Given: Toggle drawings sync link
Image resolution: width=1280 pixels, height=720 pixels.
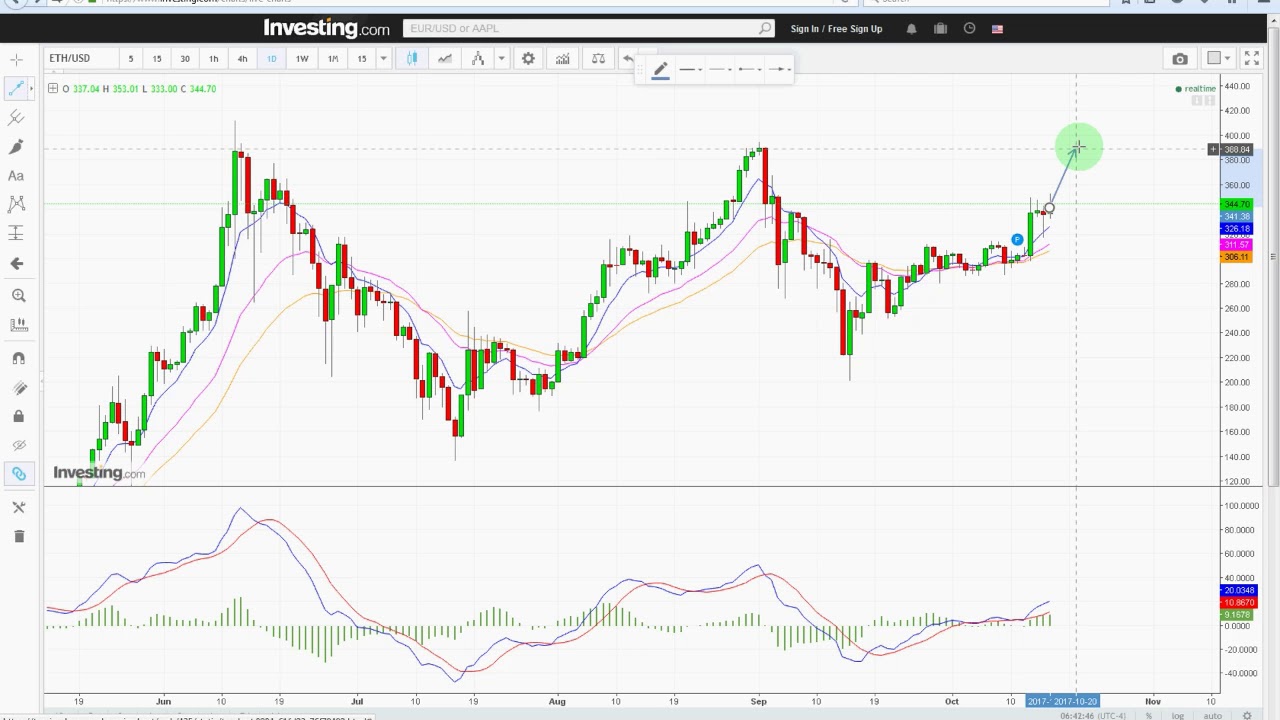Looking at the screenshot, I should click(x=18, y=474).
